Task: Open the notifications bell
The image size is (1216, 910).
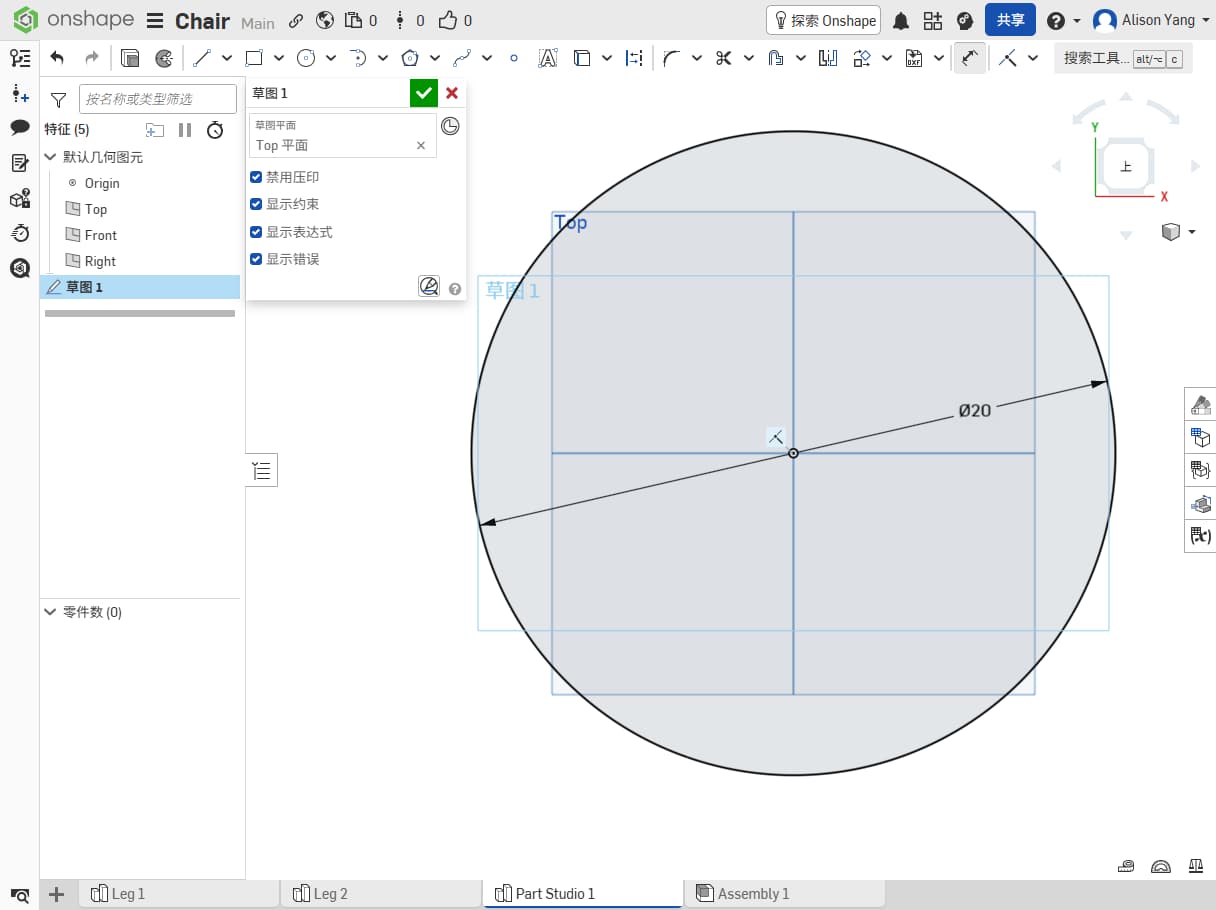Action: coord(901,21)
